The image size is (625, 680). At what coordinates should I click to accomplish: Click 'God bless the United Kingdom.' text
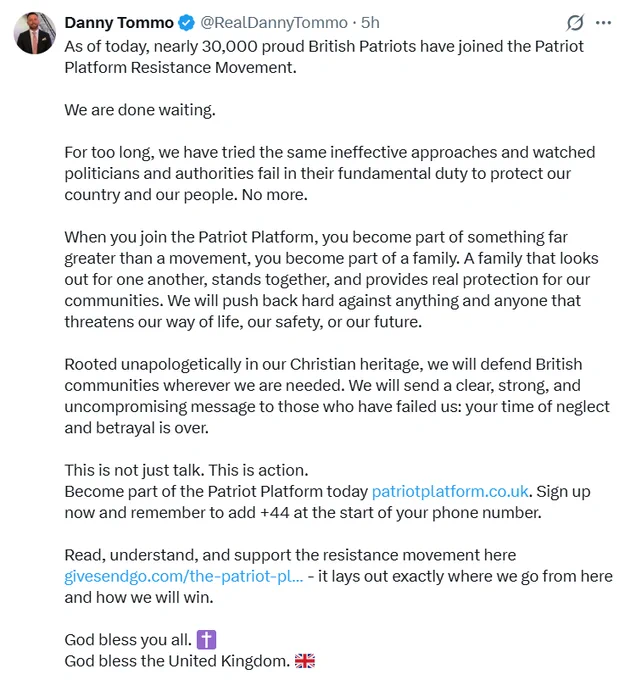(177, 661)
